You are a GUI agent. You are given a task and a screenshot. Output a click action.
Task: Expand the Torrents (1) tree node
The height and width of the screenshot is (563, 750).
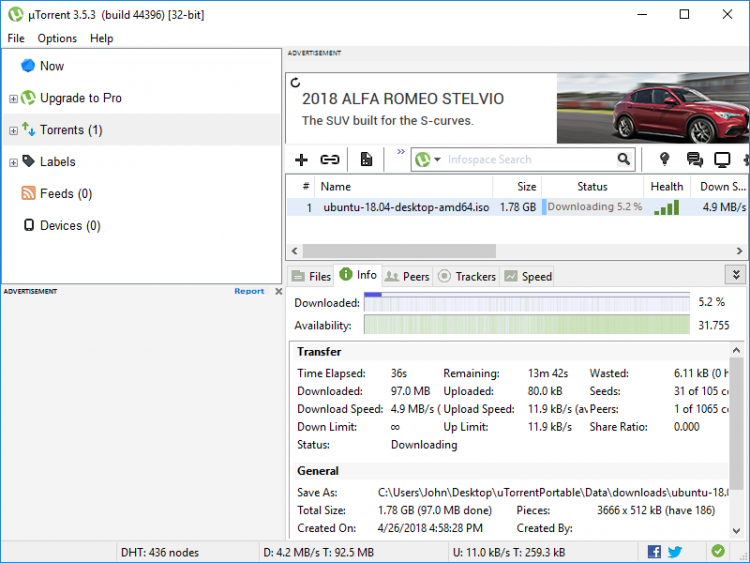click(x=13, y=130)
